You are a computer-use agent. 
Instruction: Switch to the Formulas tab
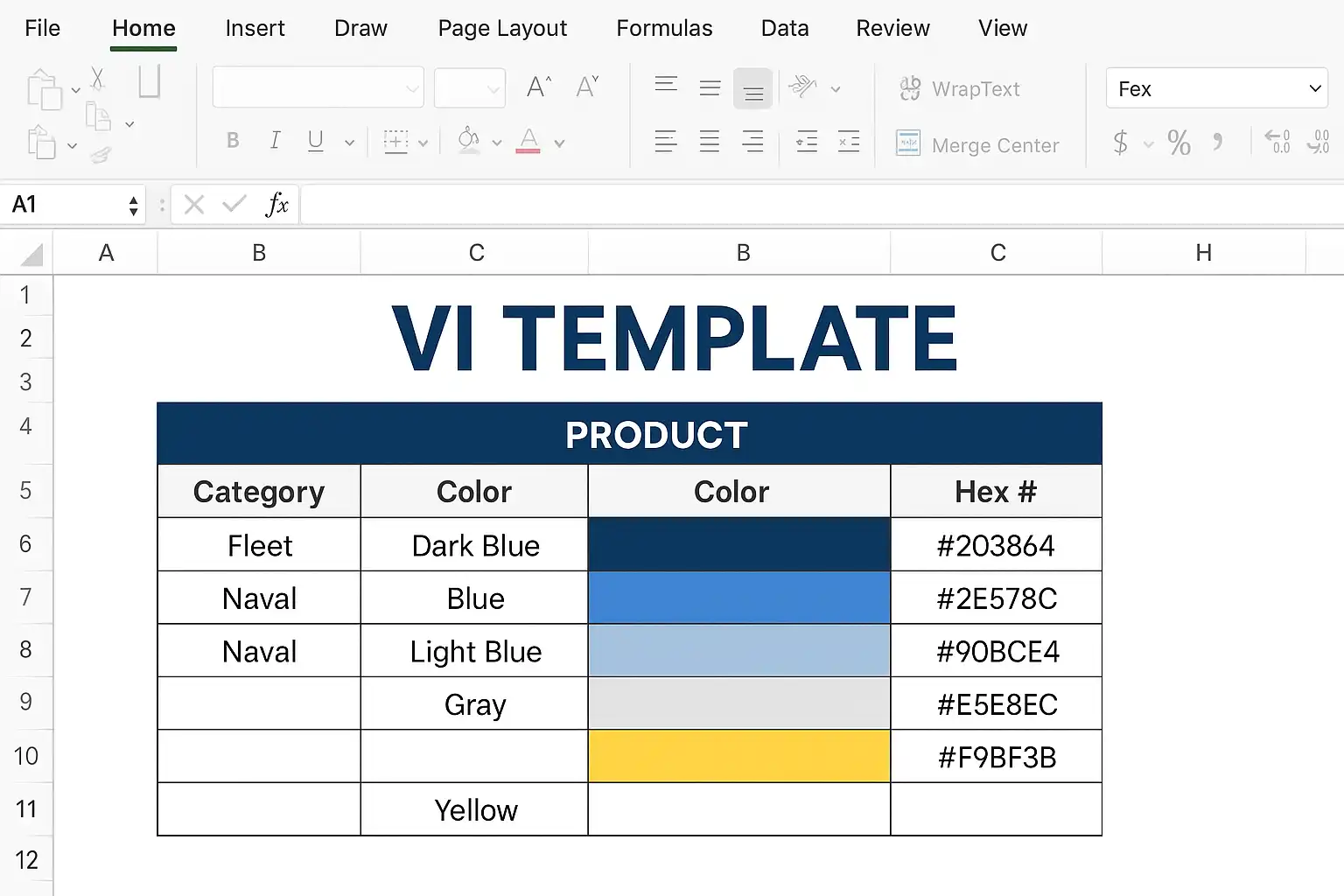(664, 28)
